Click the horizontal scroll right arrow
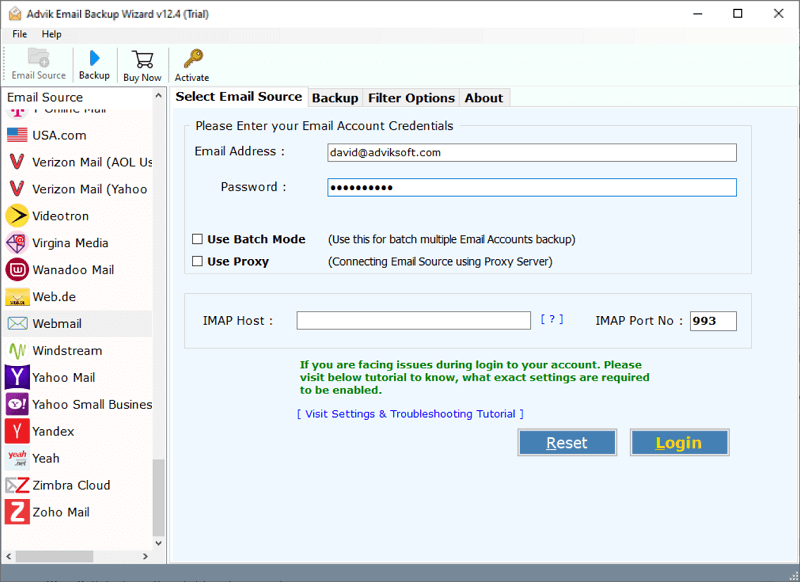Screen dimensions: 800x582 [145, 556]
